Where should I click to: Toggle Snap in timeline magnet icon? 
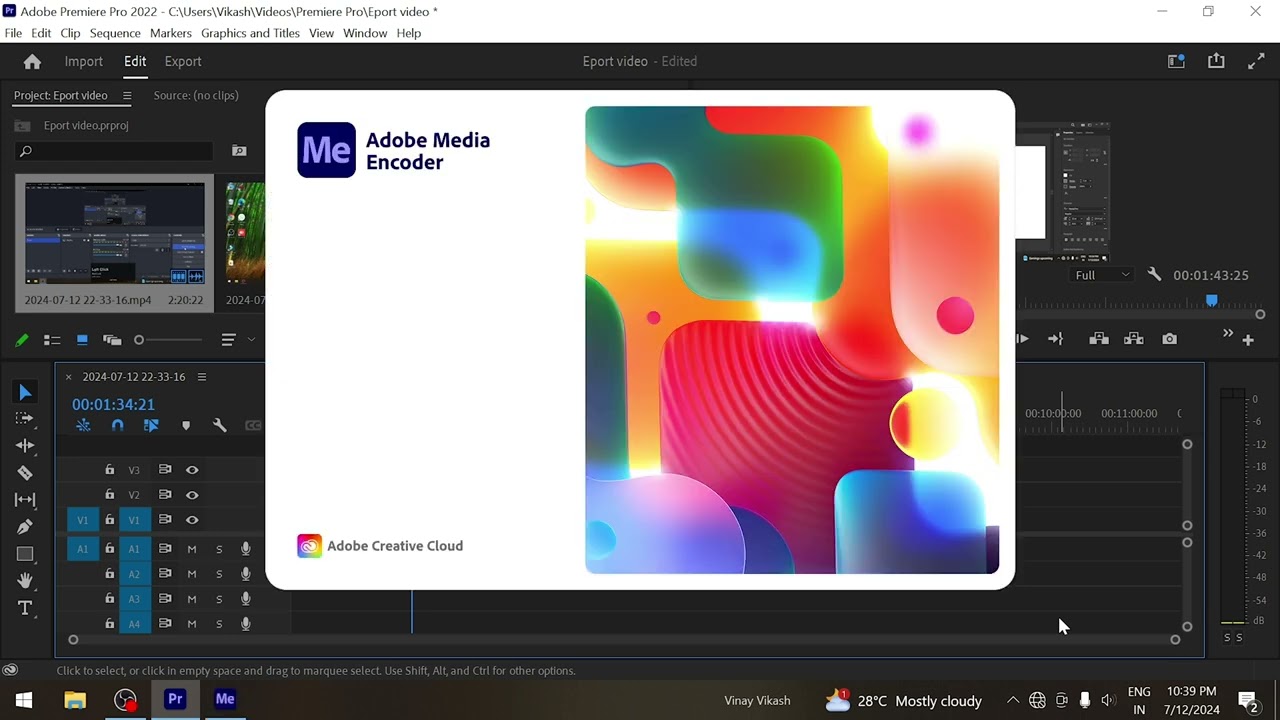pyautogui.click(x=117, y=425)
